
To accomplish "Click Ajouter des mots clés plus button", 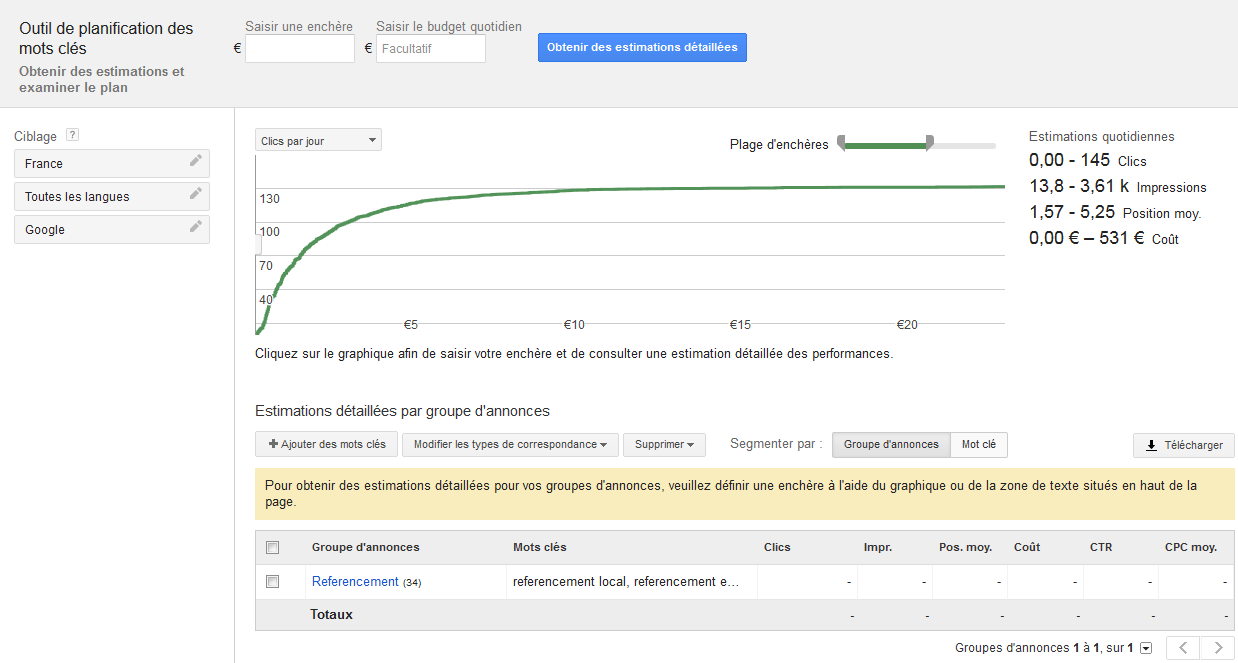I will 326,444.
